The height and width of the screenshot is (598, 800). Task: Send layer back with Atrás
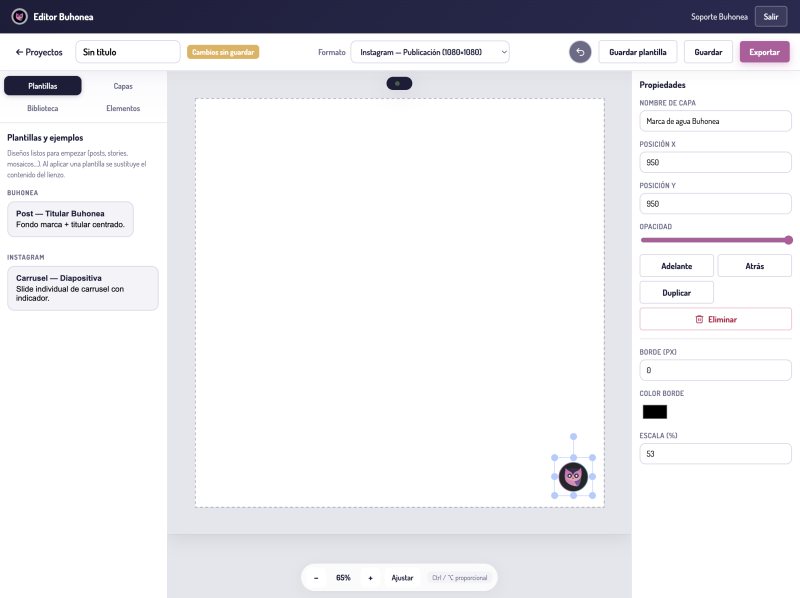[x=755, y=266]
